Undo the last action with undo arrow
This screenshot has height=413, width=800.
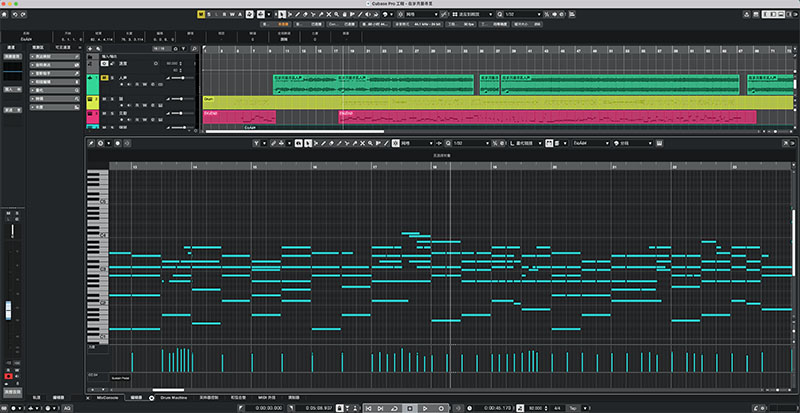(x=15, y=14)
